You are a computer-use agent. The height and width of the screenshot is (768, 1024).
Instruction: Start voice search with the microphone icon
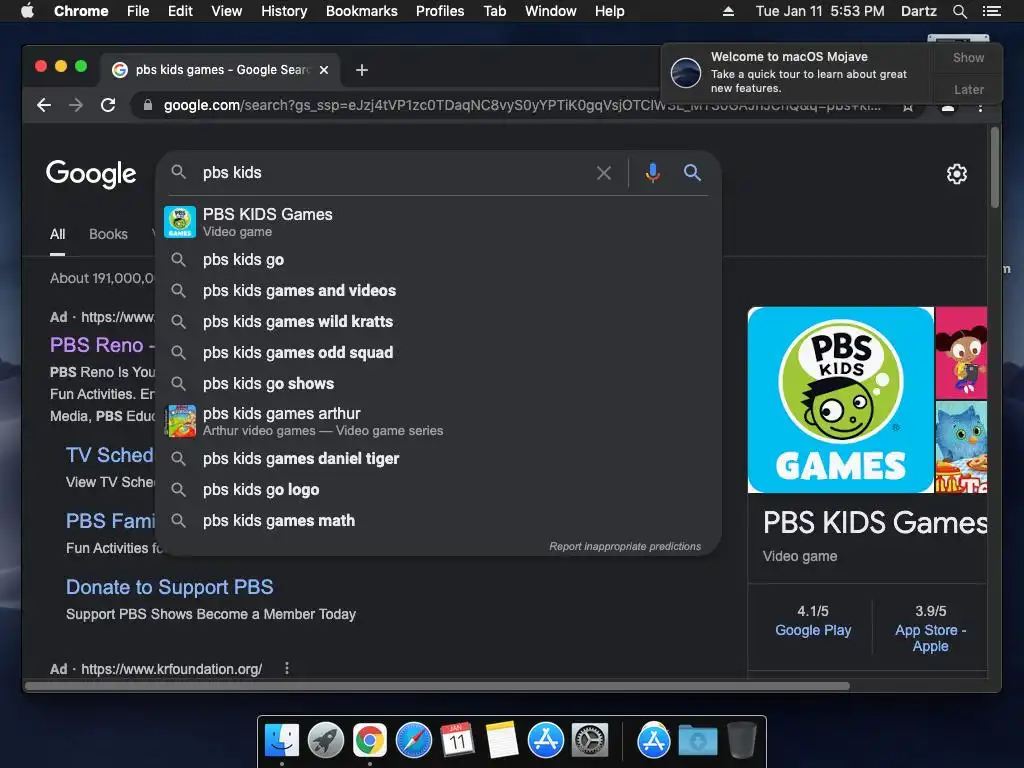pyautogui.click(x=652, y=172)
